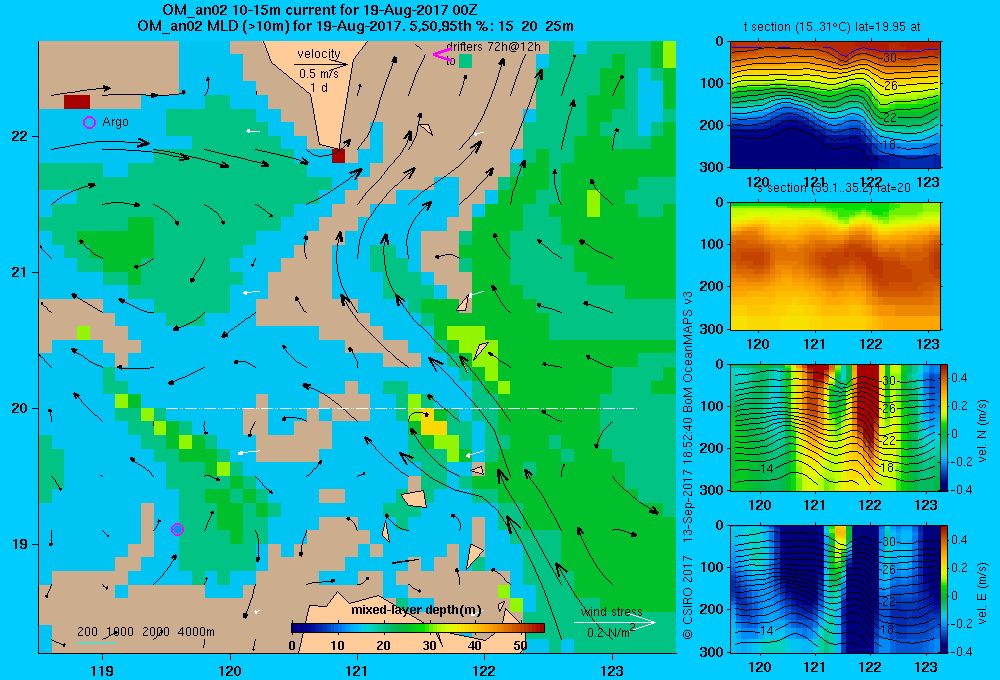Click the white dash-dot section line at 20N
Viewport: 1000px width, 680px height.
[x=401, y=408]
